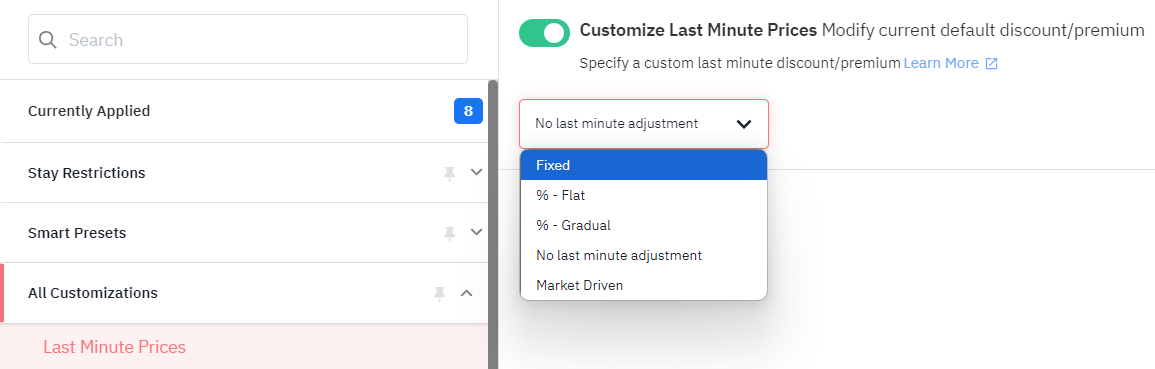Screen dimensions: 1155x369
Task: Pick the Market Driven option
Action: [x=644, y=285]
